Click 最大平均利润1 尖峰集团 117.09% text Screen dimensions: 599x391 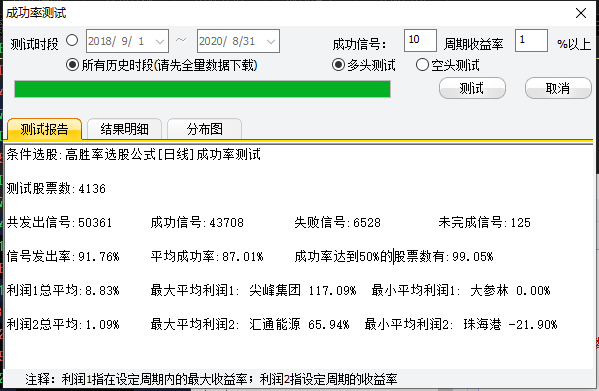pyautogui.click(x=253, y=290)
